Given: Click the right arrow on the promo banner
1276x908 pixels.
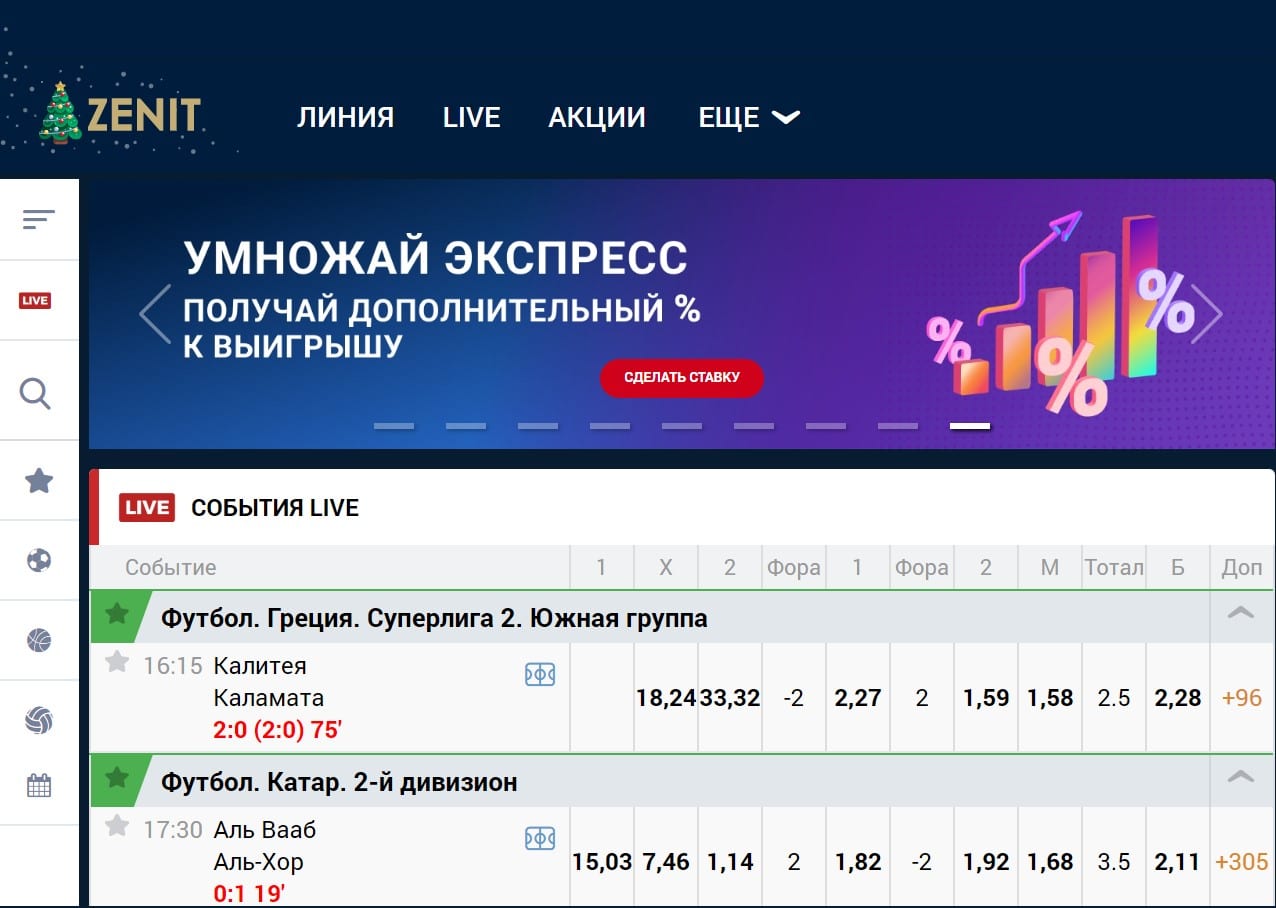Looking at the screenshot, I should click(1211, 313).
